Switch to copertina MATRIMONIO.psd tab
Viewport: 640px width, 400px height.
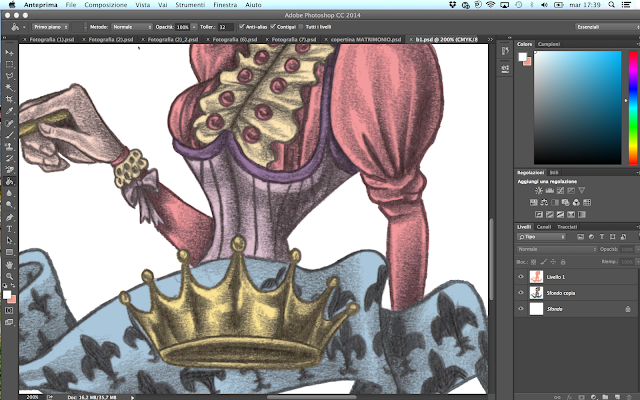coord(366,40)
